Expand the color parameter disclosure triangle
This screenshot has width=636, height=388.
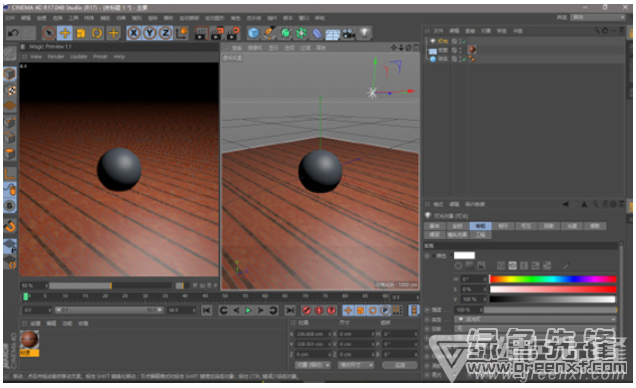[x=434, y=256]
